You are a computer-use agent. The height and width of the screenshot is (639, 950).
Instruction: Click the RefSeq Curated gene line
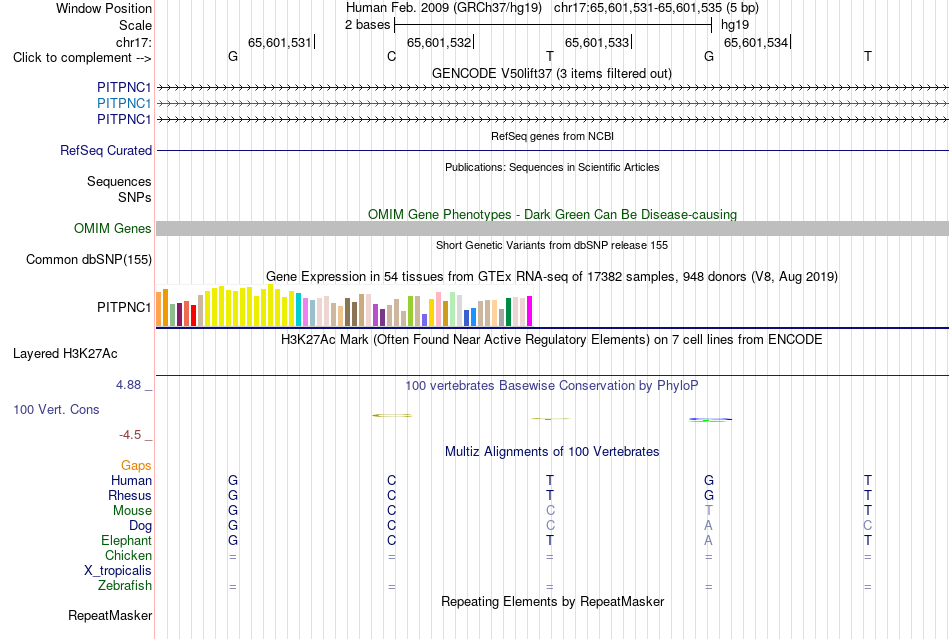[x=552, y=150]
